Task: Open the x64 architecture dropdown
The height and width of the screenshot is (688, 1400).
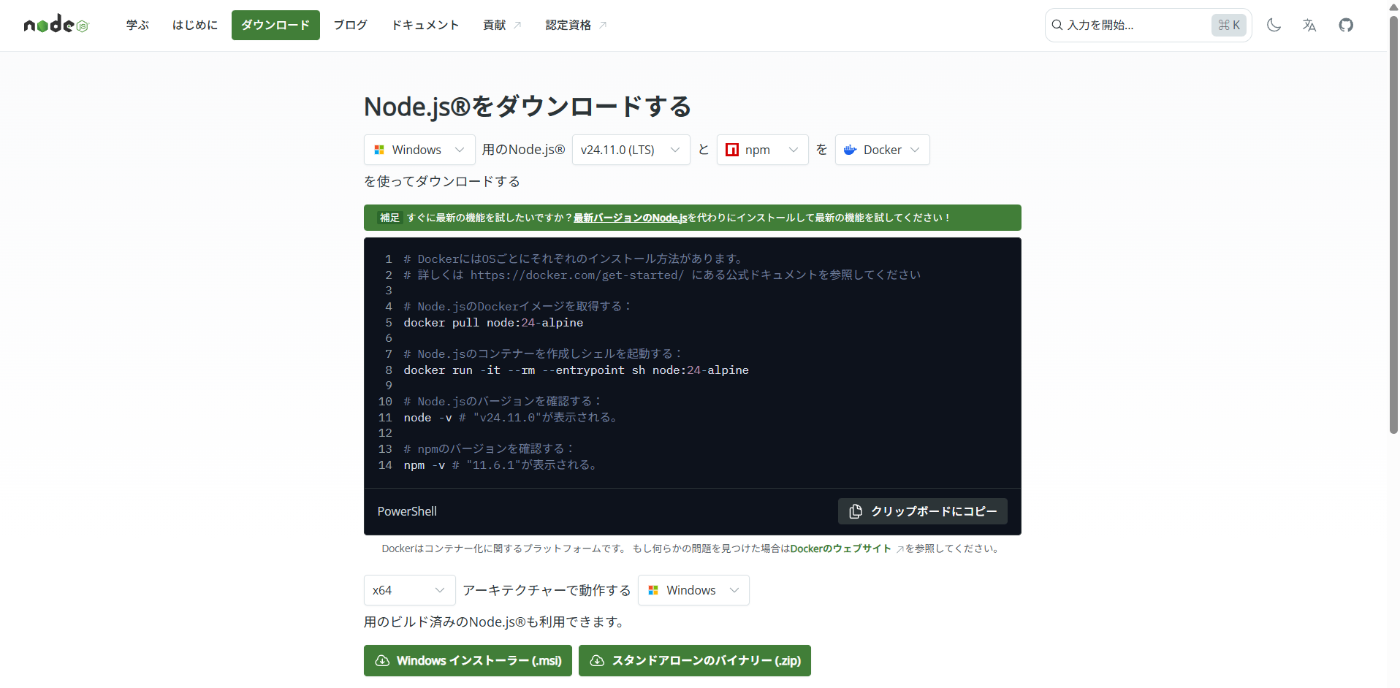Action: point(410,590)
